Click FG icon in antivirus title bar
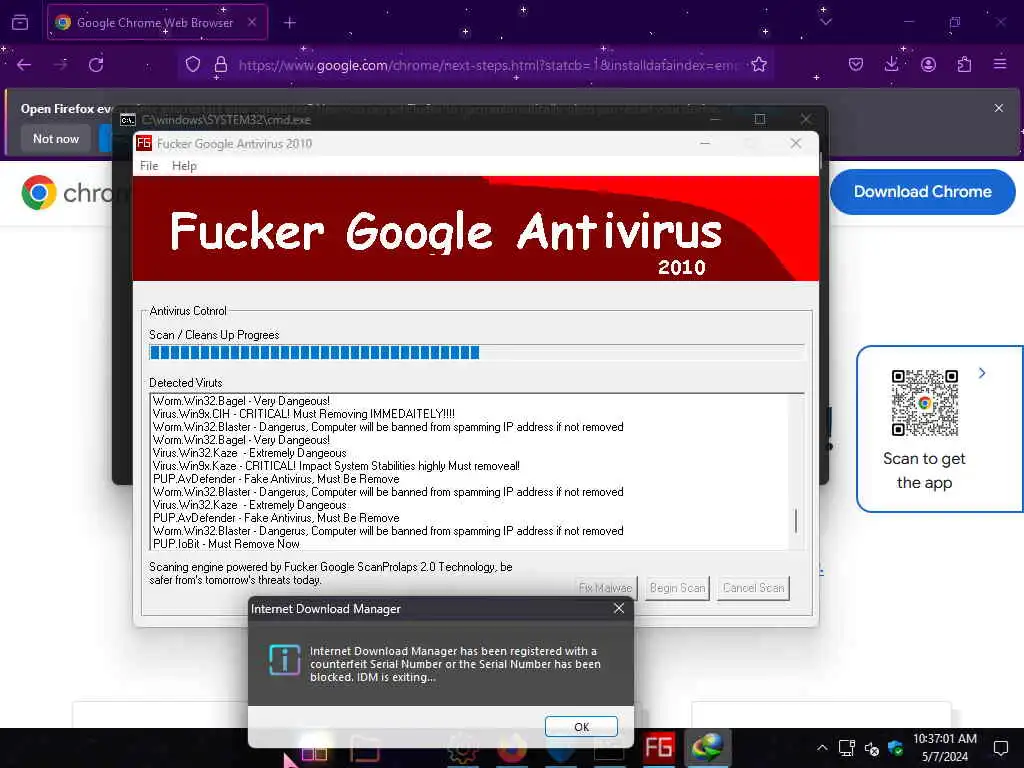 click(144, 143)
